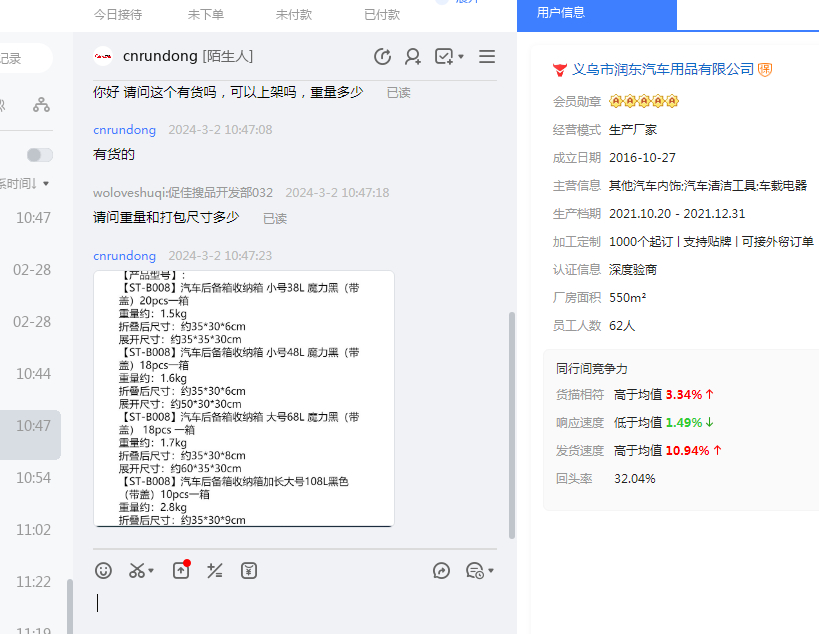This screenshot has width=819, height=634.
Task: Click the organization tree icon in sidebar
Action: 41,104
